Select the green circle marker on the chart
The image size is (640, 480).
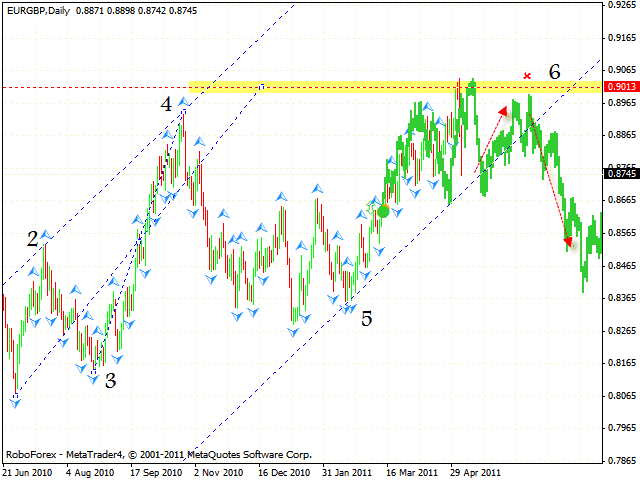click(383, 211)
